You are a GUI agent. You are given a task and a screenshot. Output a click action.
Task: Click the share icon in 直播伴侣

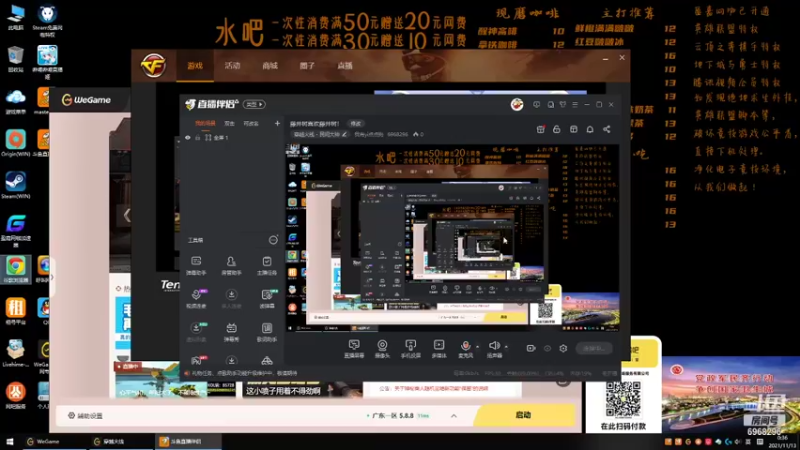[607, 130]
